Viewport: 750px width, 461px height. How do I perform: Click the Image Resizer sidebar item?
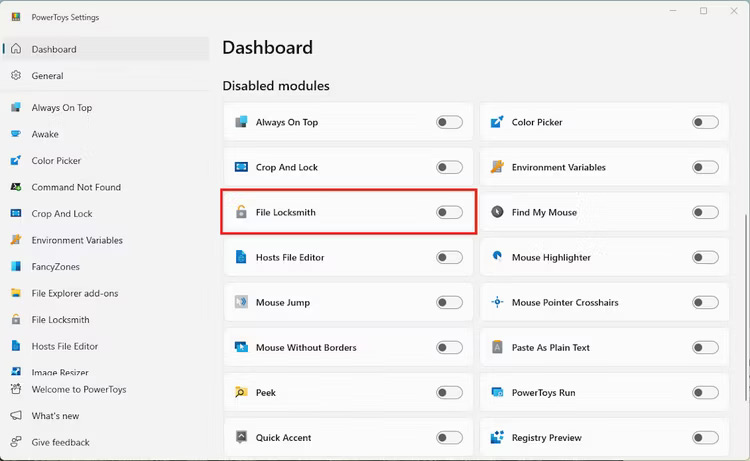pos(60,372)
